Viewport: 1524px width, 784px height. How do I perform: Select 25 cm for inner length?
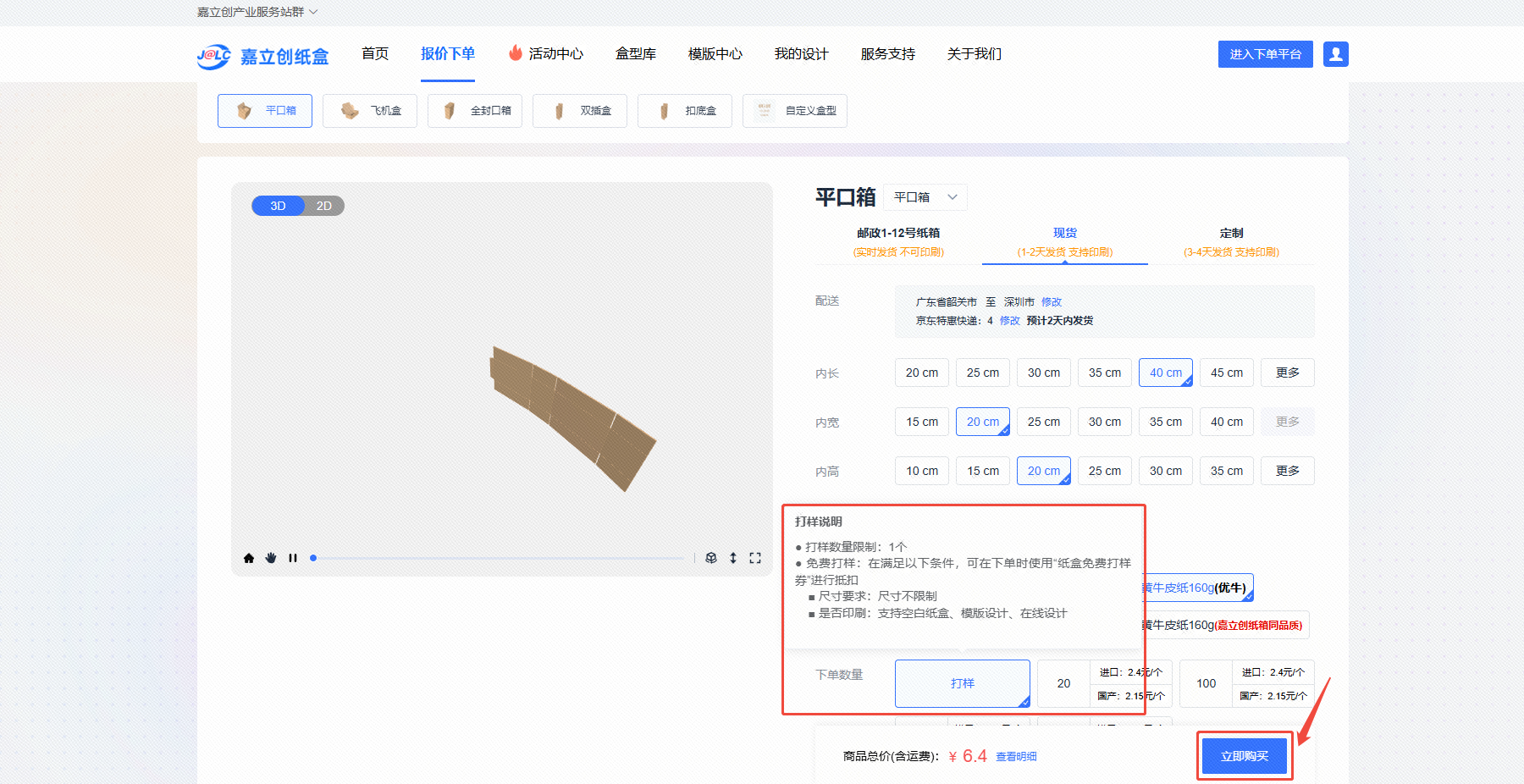tap(982, 373)
